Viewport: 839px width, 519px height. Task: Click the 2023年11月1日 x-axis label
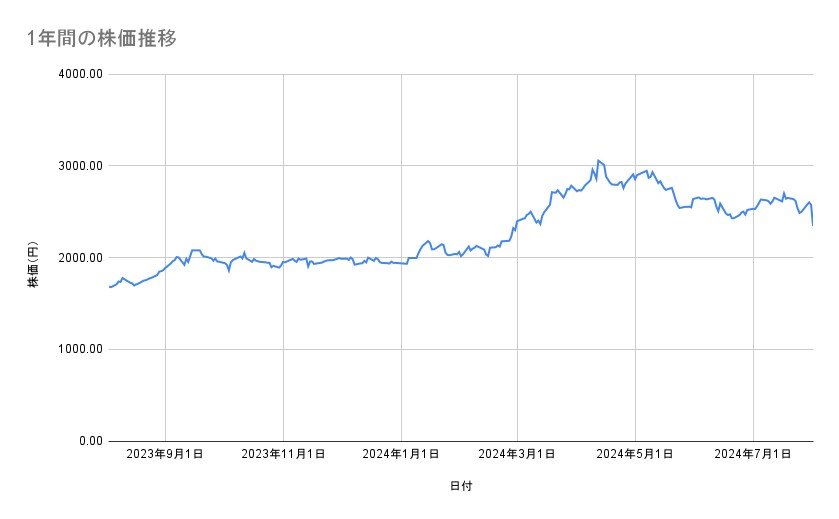283,454
